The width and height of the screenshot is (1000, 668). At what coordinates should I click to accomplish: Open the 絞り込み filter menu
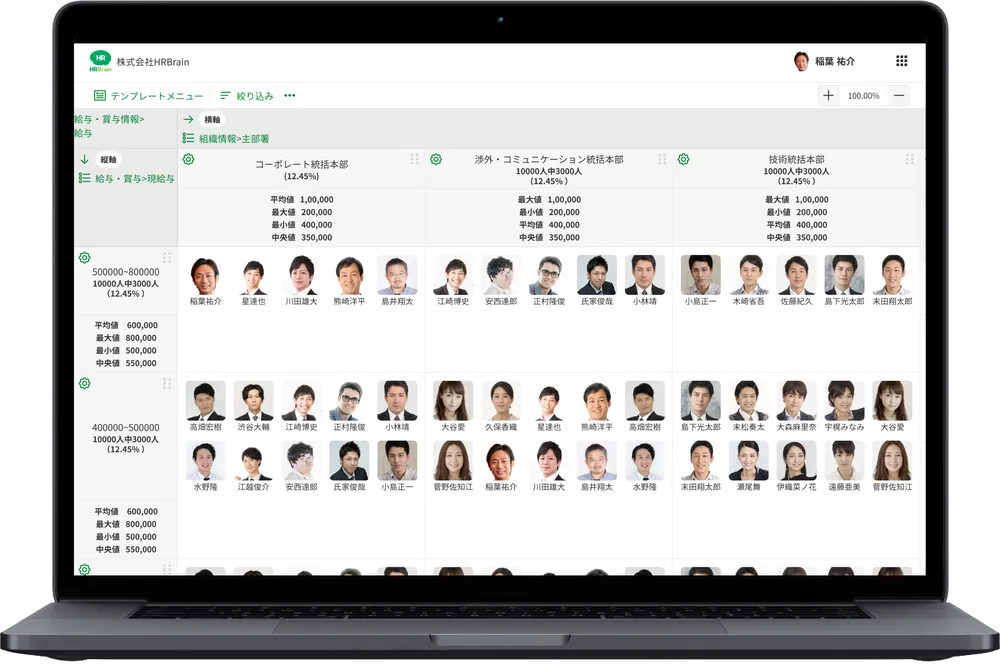coord(246,96)
